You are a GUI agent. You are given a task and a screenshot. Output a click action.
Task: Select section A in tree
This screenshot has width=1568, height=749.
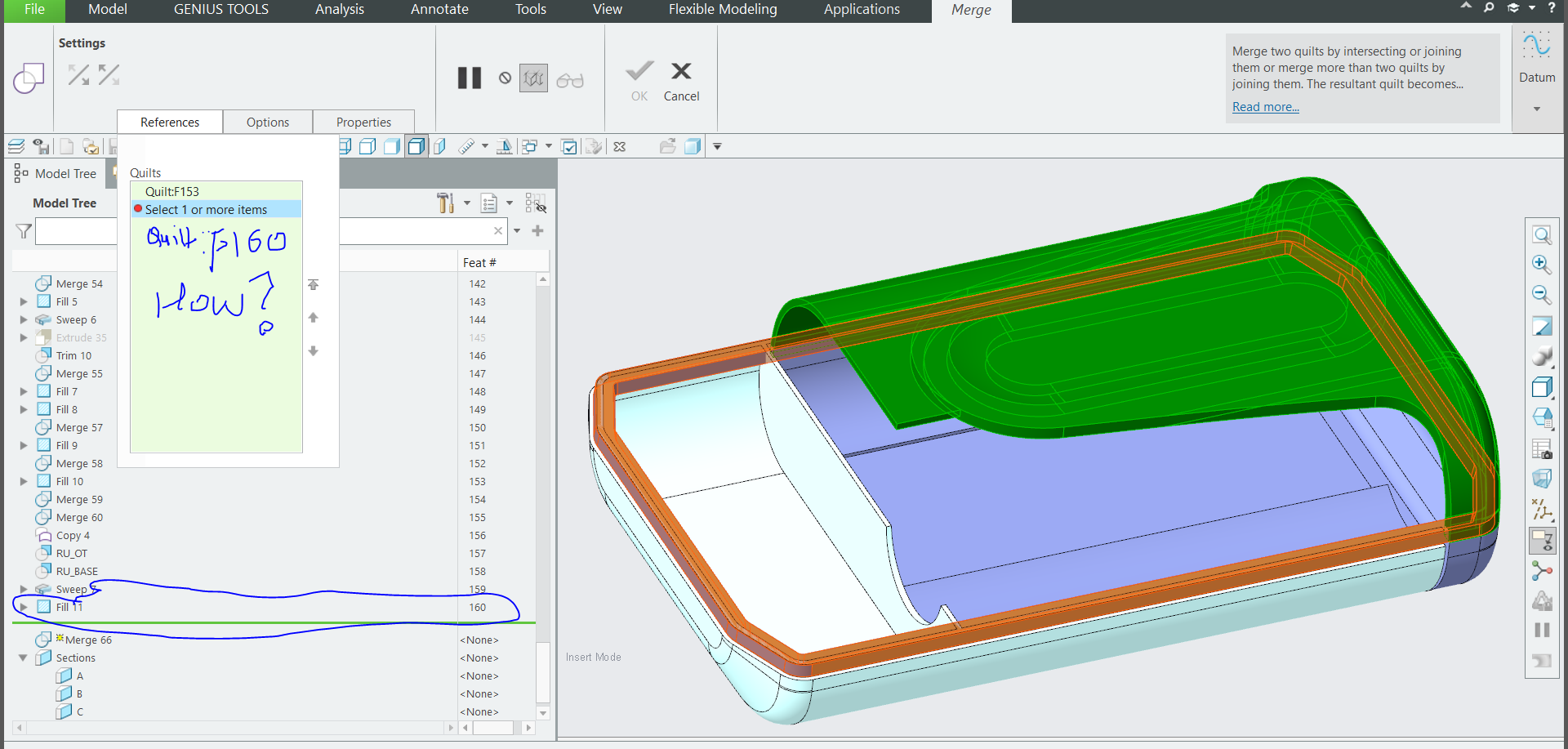[x=80, y=675]
